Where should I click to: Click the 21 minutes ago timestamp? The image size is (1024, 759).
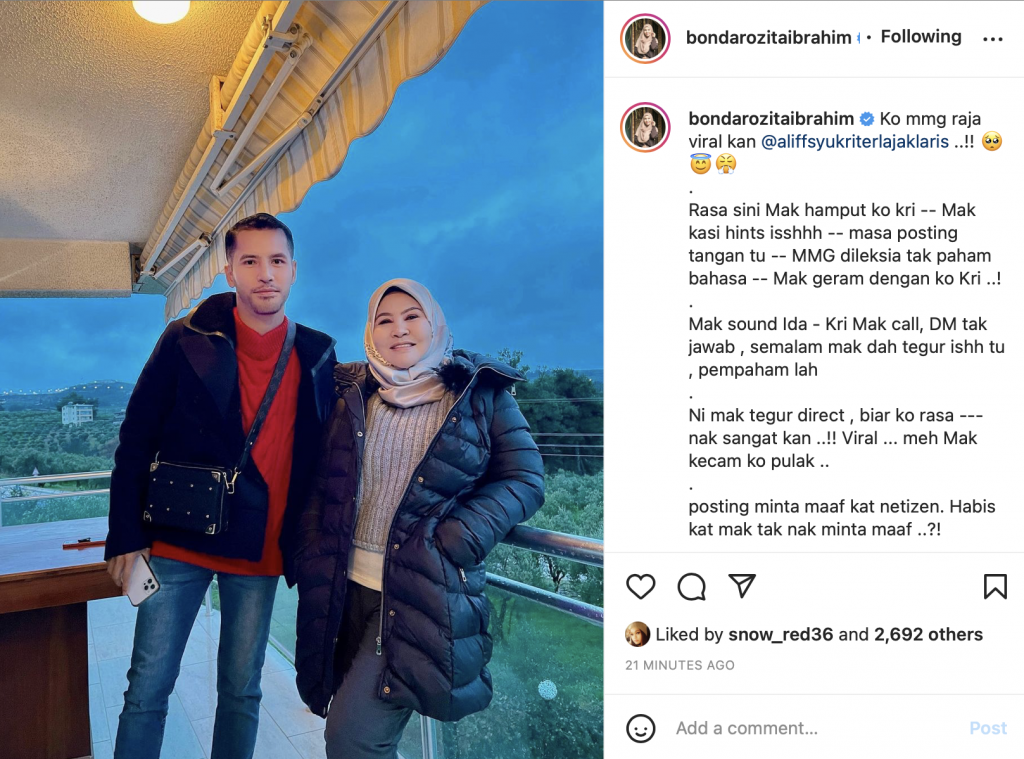pyautogui.click(x=680, y=665)
